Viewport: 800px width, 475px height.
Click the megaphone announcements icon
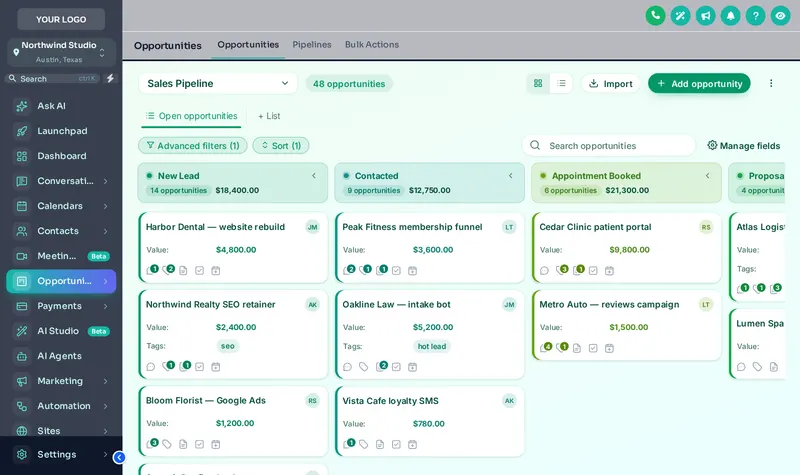point(705,16)
